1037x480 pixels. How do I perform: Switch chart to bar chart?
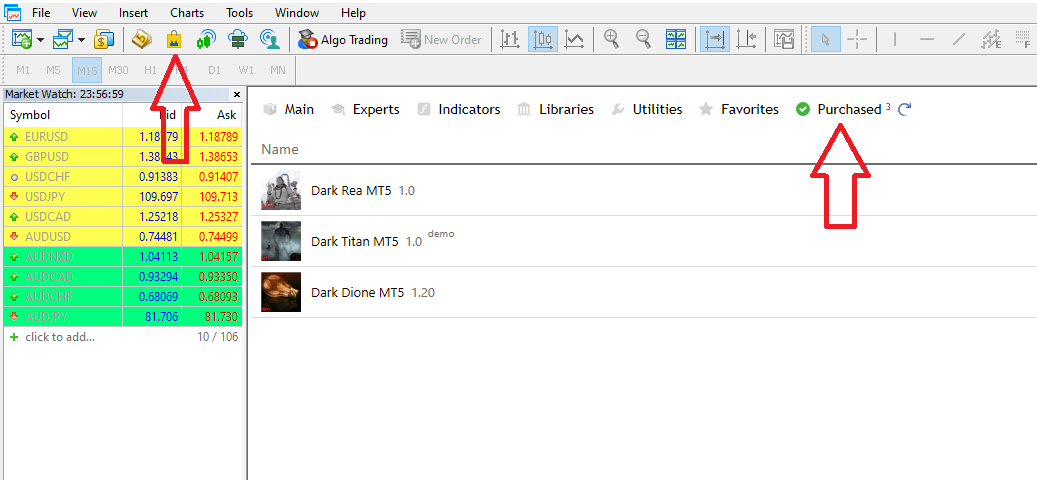(x=510, y=40)
